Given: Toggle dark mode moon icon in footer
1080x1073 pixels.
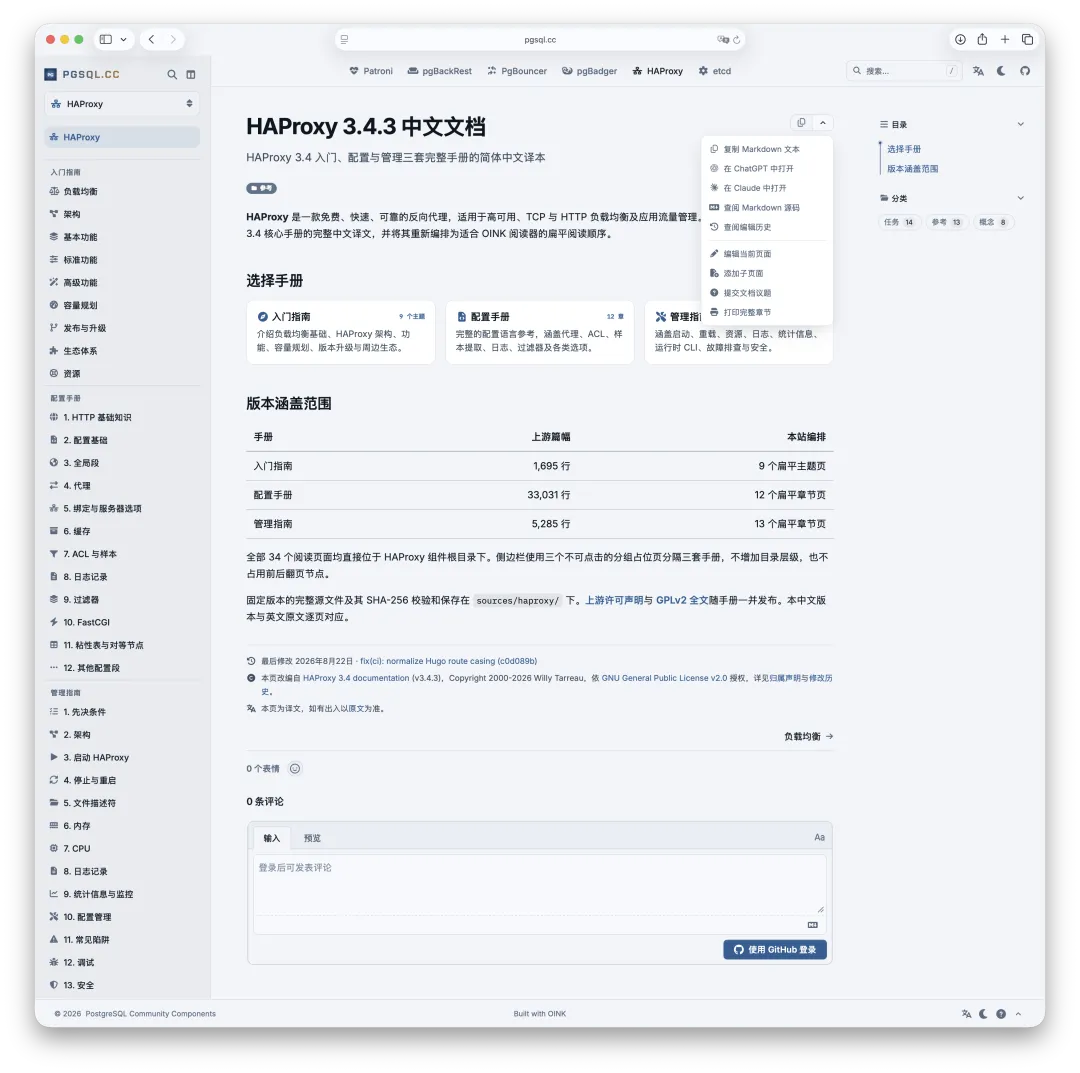Looking at the screenshot, I should tap(983, 1014).
